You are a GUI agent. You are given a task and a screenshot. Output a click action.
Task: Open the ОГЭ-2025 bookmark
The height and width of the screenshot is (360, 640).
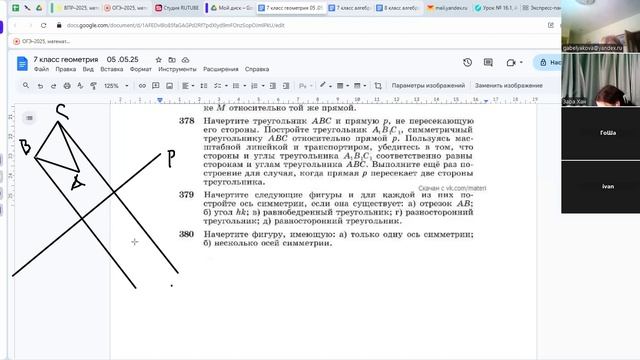tap(42, 41)
